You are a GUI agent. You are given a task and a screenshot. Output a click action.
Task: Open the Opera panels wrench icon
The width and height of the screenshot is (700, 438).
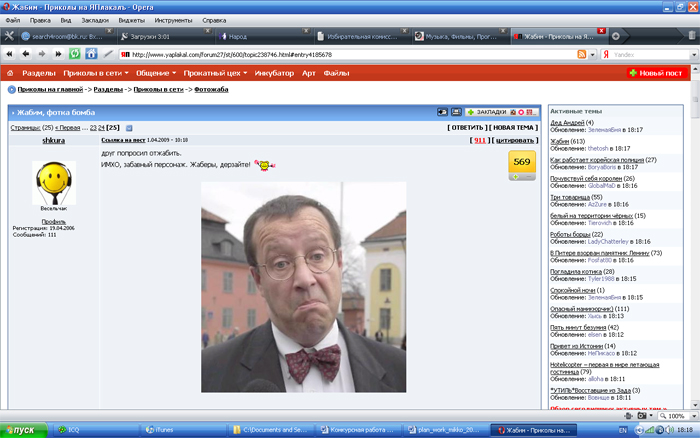[x=9, y=36]
